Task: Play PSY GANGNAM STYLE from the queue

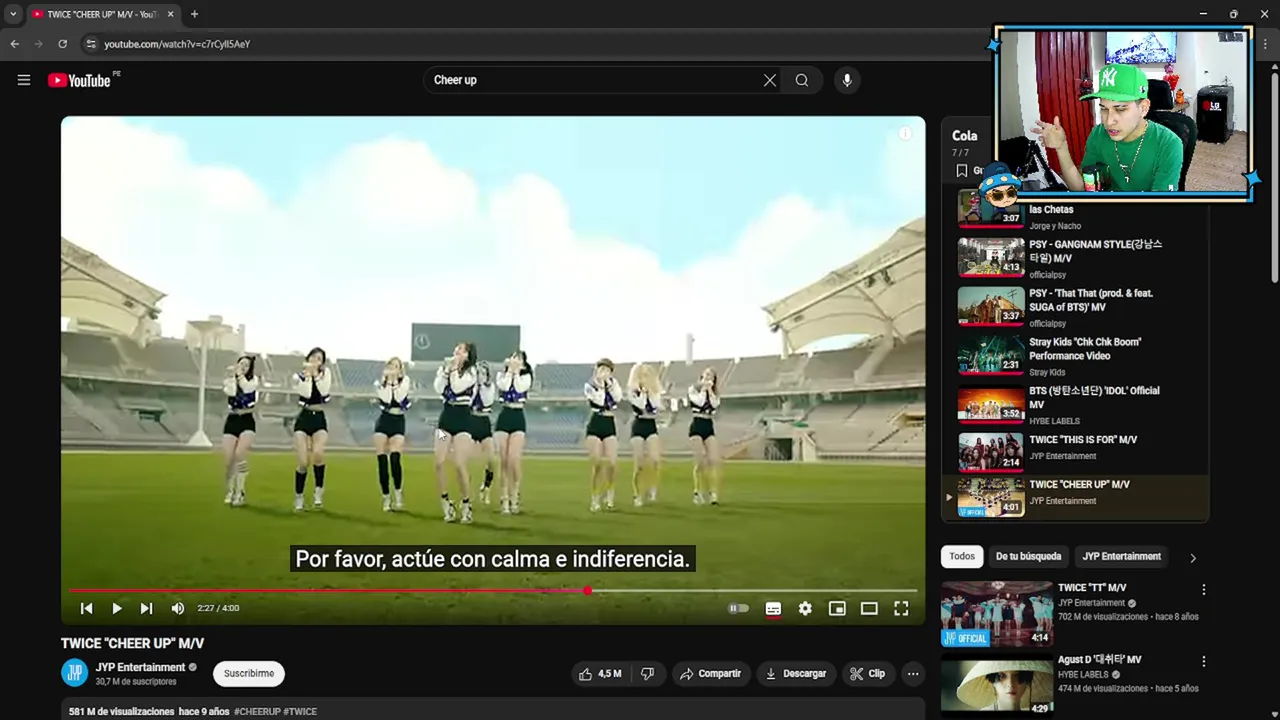Action: [1075, 257]
